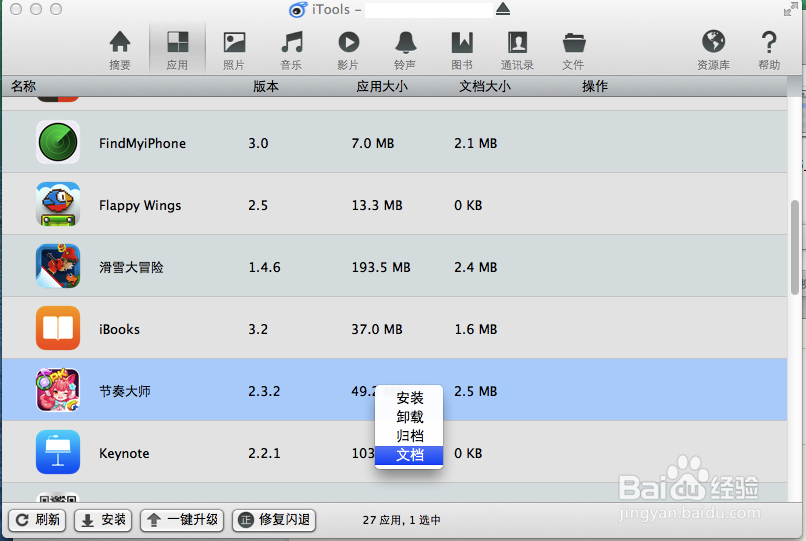Click version 1.4.6 cell
806x541 pixels.
coord(264,267)
